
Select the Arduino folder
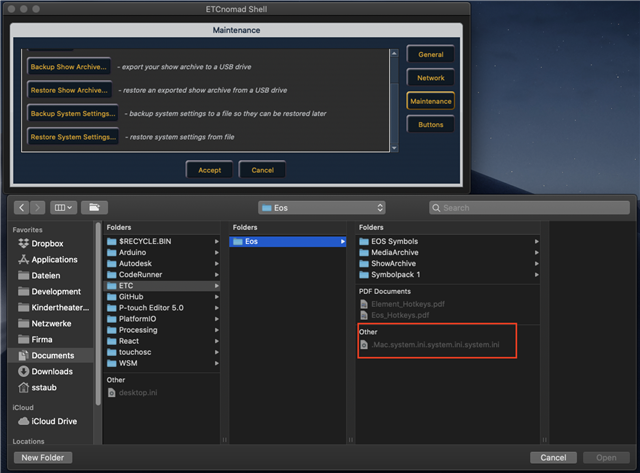click(x=162, y=252)
